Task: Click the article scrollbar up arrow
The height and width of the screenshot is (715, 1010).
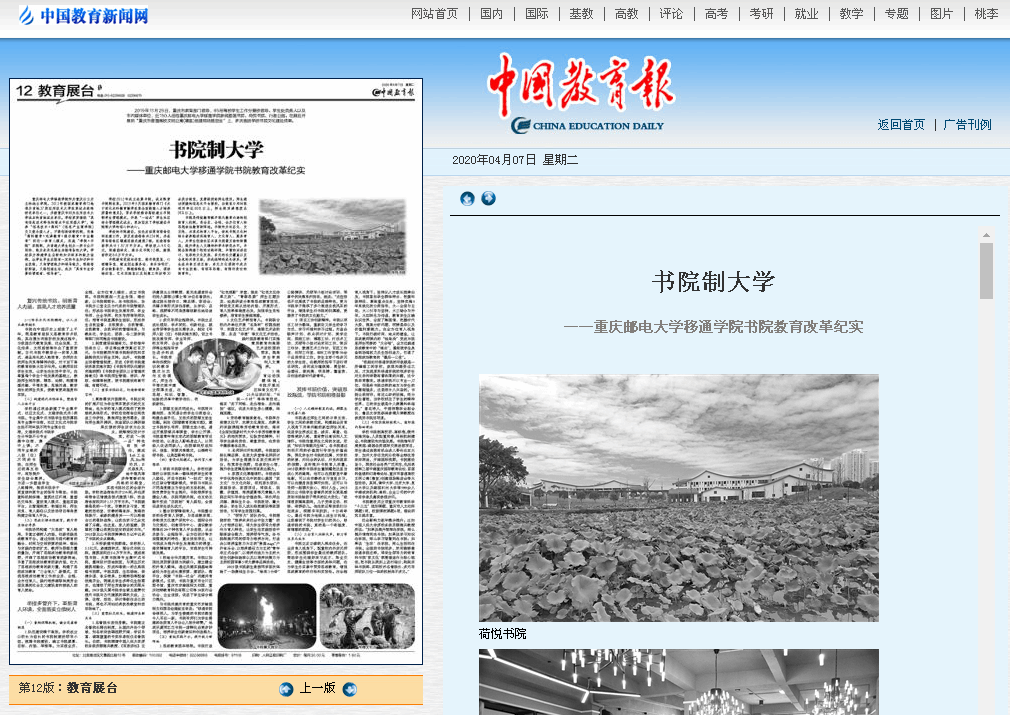Action: click(986, 234)
